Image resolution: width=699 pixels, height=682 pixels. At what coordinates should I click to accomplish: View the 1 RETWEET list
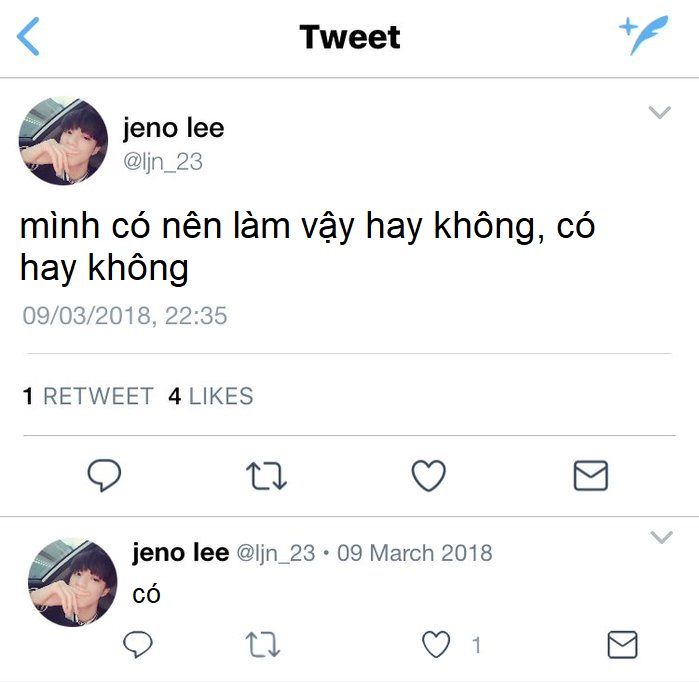click(x=88, y=396)
